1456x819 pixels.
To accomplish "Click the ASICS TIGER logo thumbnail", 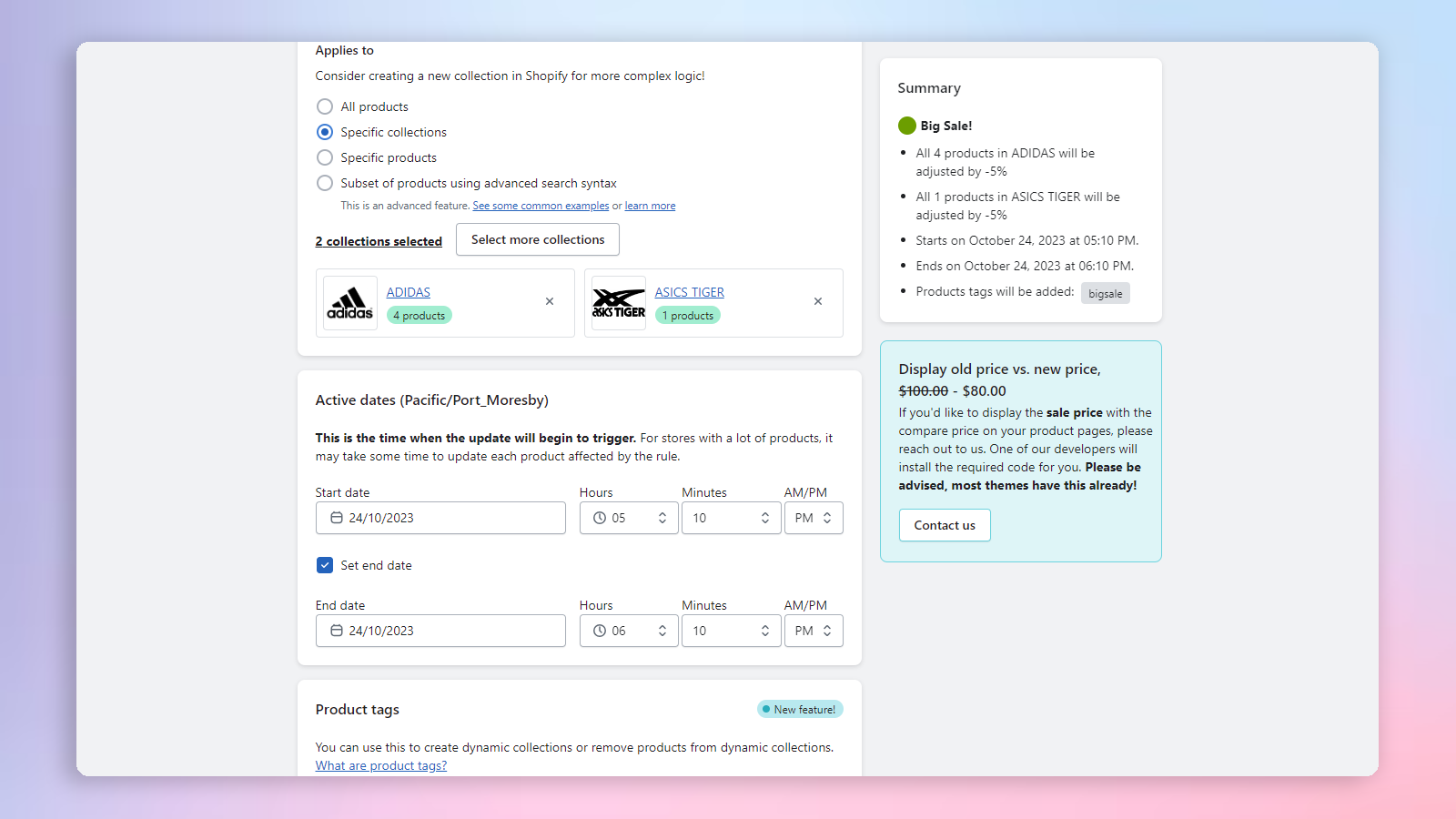I will [x=618, y=302].
